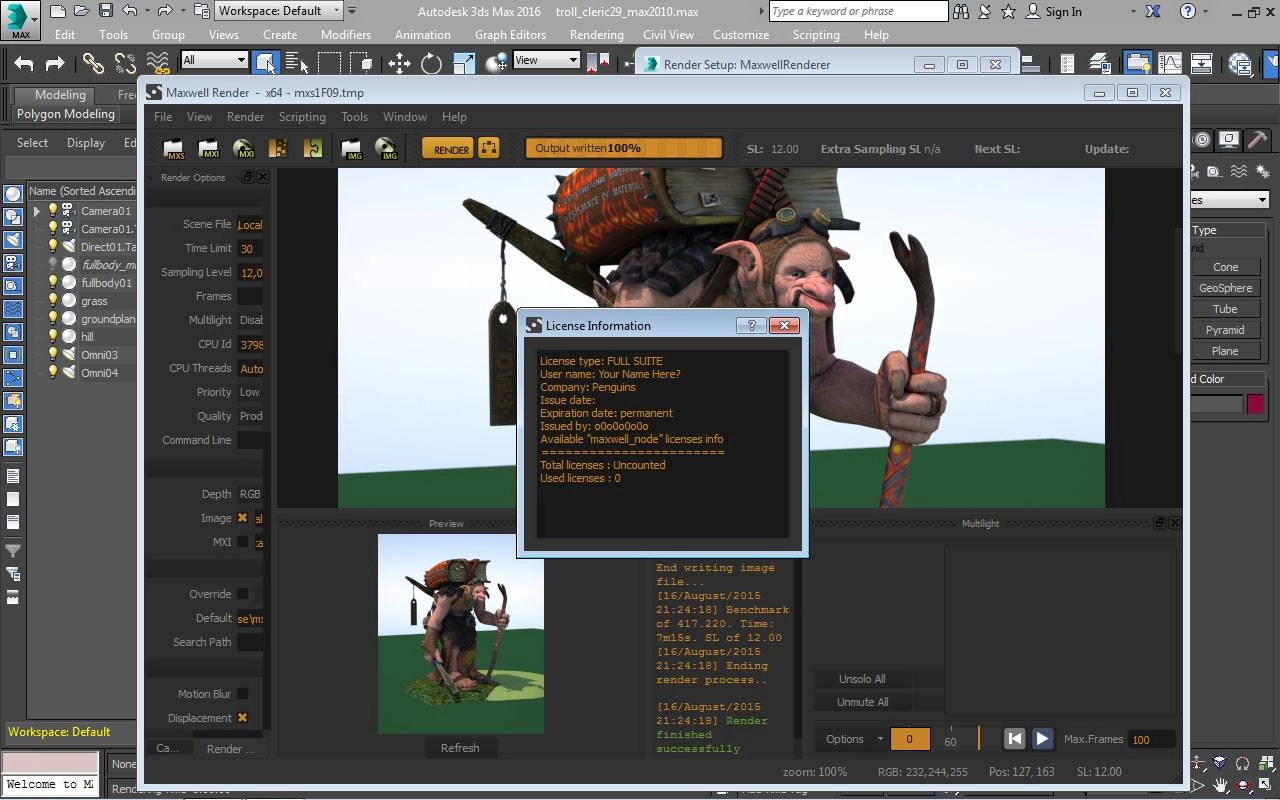1280x800 pixels.
Task: Open the Quality dropdown in Render Options
Action: pos(250,416)
